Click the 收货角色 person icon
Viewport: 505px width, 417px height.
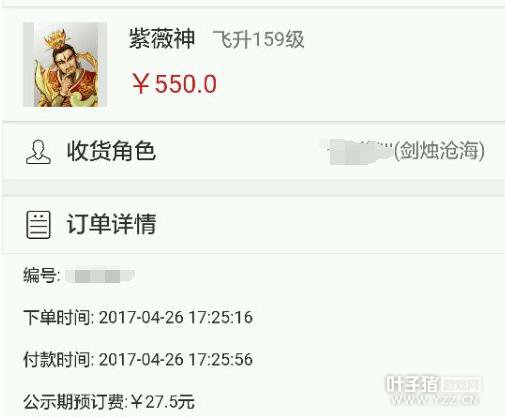38,152
